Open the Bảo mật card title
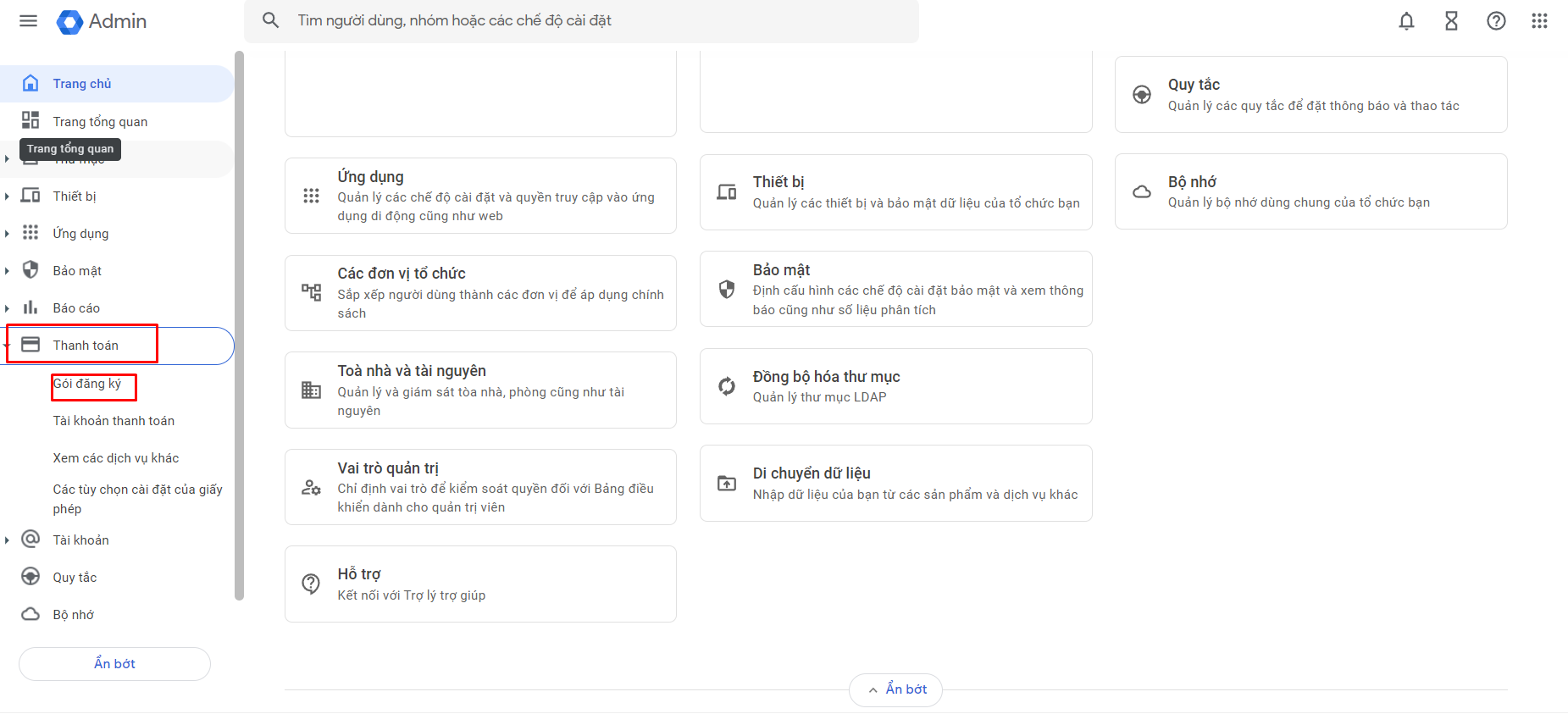1568x714 pixels. pyautogui.click(x=781, y=270)
